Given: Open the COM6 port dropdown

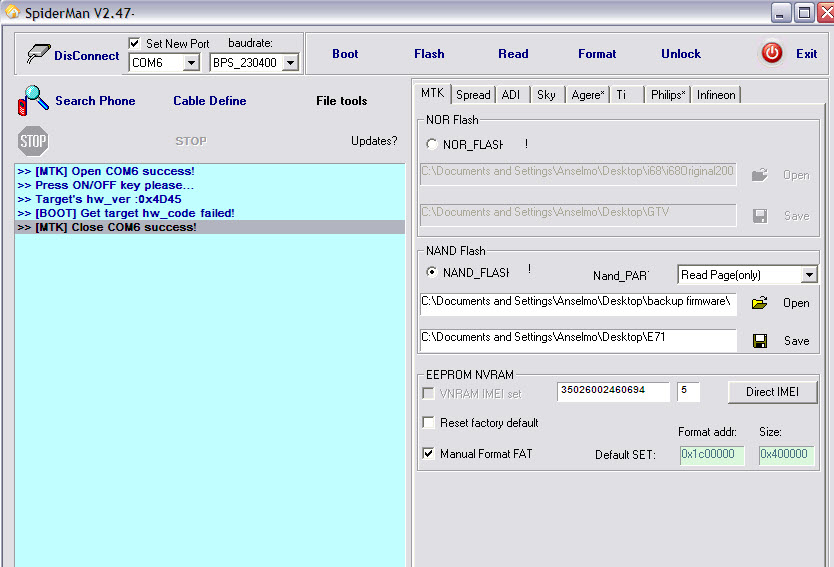Looking at the screenshot, I should tap(191, 63).
